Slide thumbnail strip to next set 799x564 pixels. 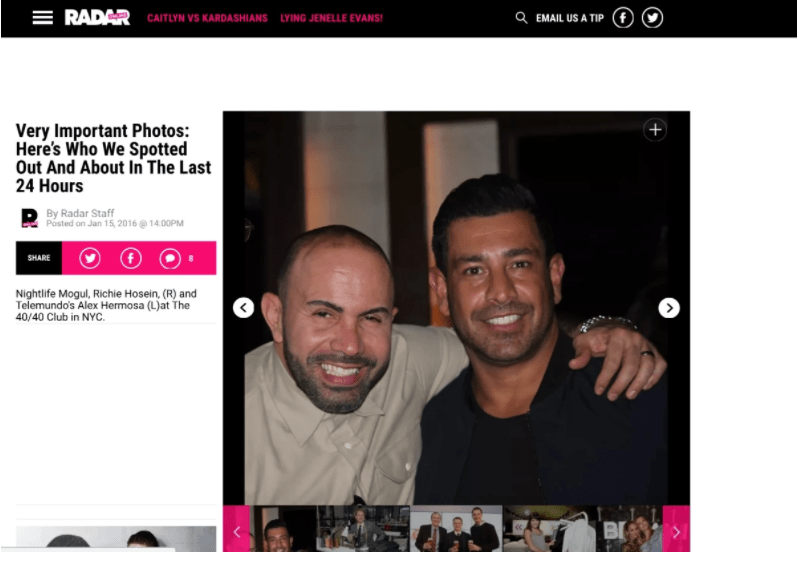point(676,529)
